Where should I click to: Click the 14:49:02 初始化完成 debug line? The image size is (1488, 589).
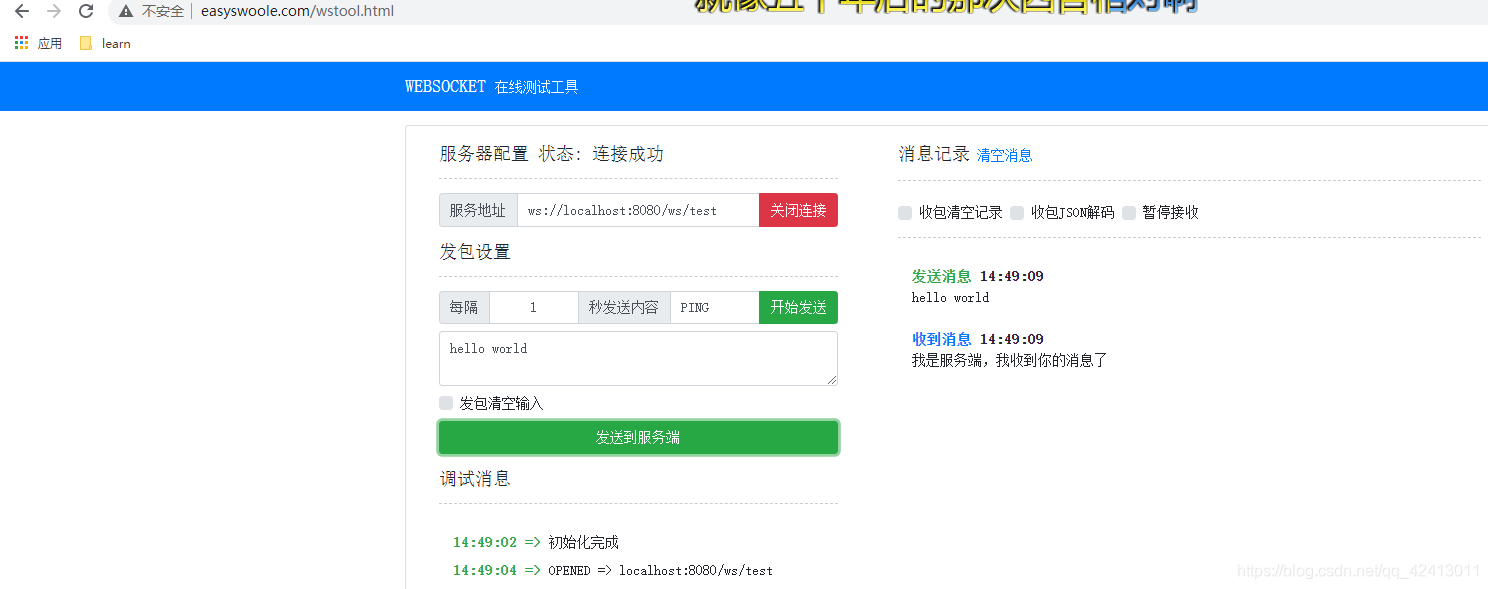click(536, 542)
